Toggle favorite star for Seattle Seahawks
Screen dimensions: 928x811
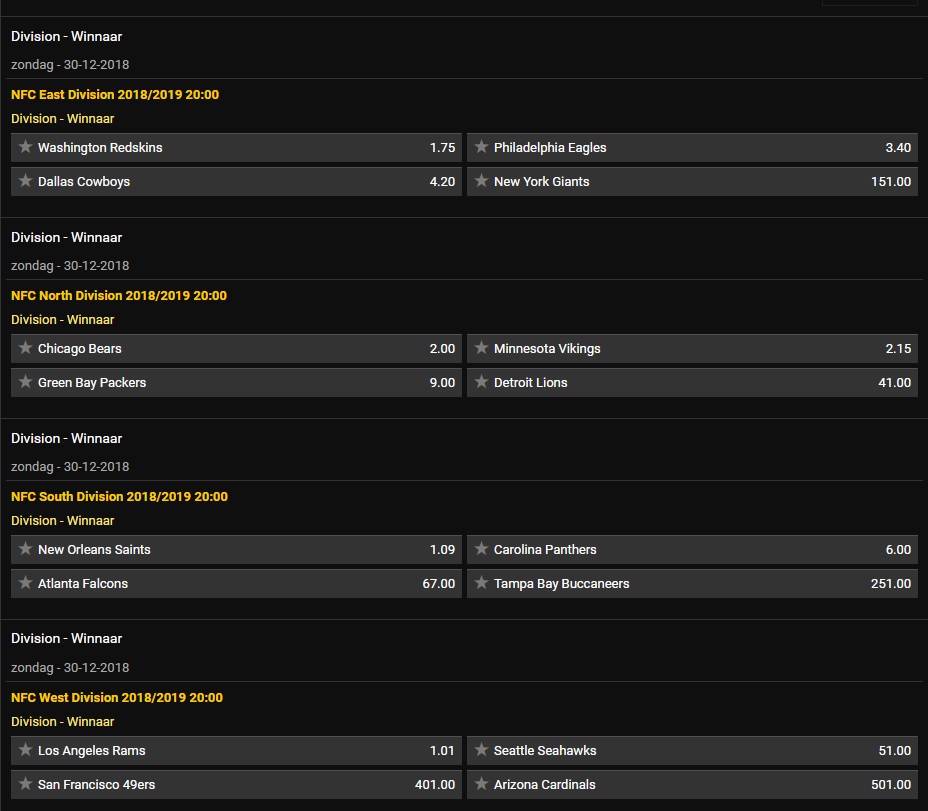pos(482,750)
